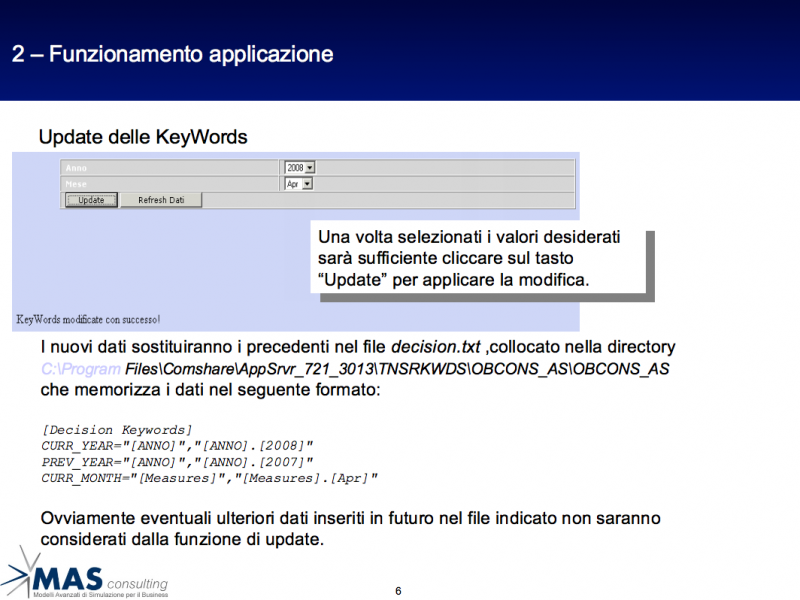Select the PREV_YEAR code line
This screenshot has width=800, height=600.
[x=177, y=462]
